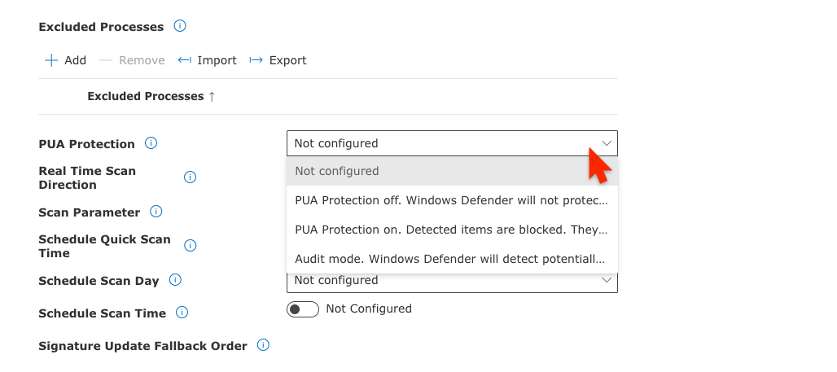Image resolution: width=837 pixels, height=372 pixels.
Task: Show Signature Update Fallback Order info
Action: 263,345
